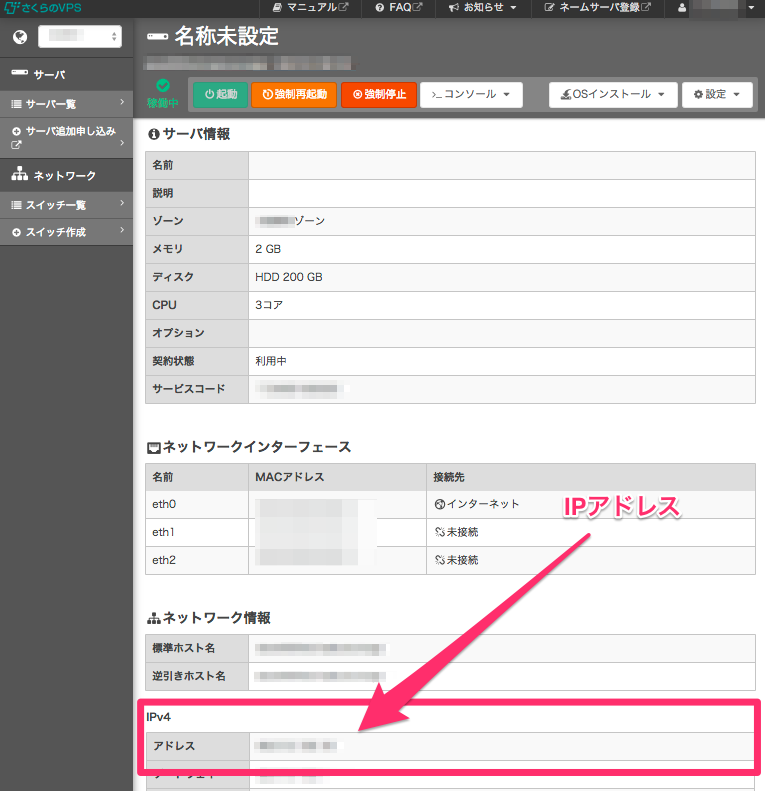Click the external-link icon under サーバ追加申し込み
The width and height of the screenshot is (765, 791).
tap(16, 145)
